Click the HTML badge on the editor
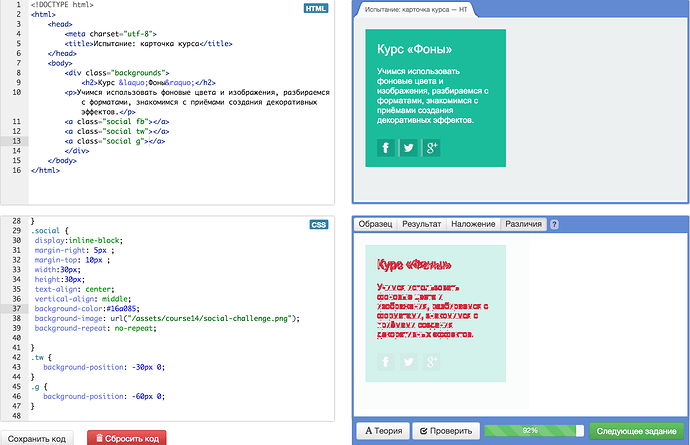The image size is (690, 445). 316,8
